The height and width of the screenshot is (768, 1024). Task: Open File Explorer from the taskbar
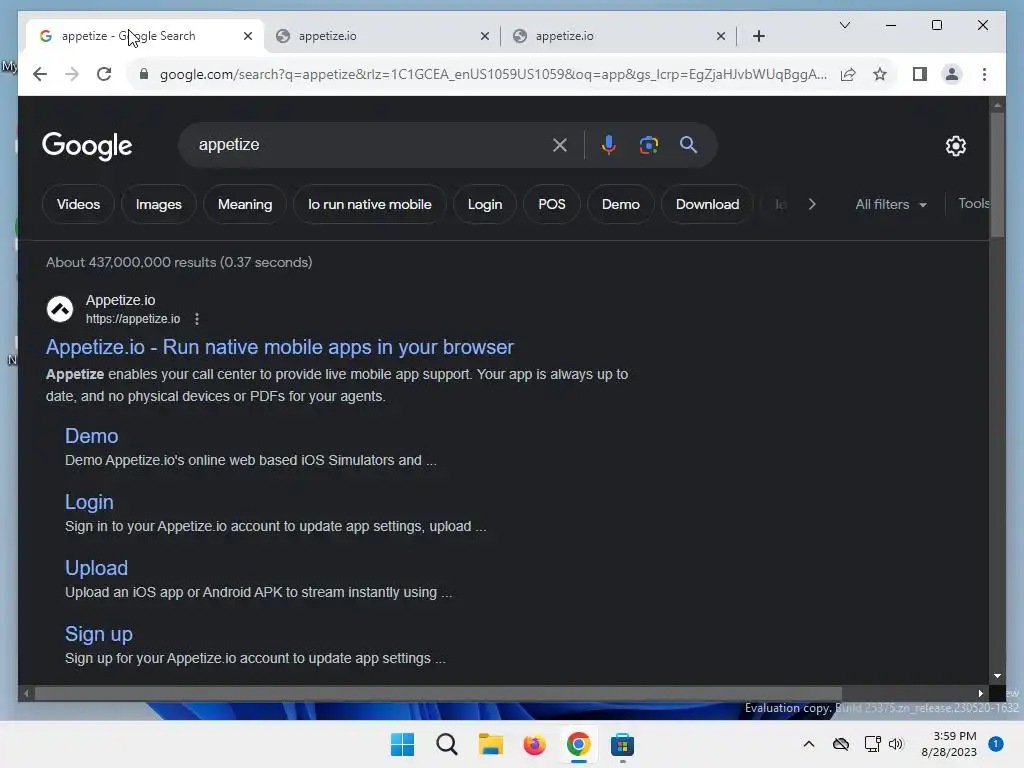tap(490, 744)
